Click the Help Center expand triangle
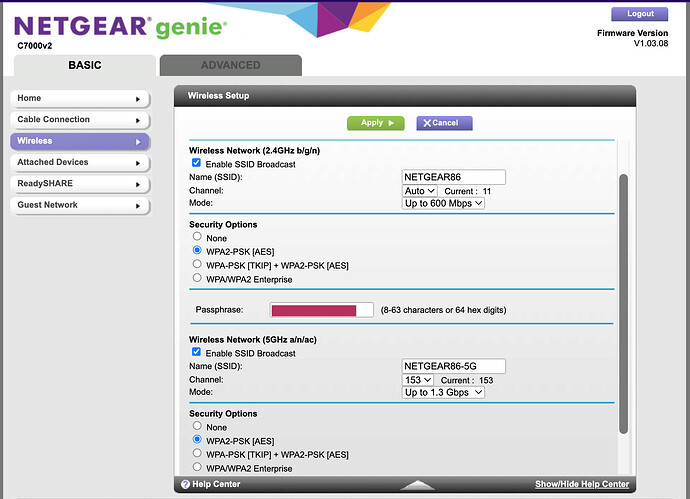690x499 pixels. (417, 484)
